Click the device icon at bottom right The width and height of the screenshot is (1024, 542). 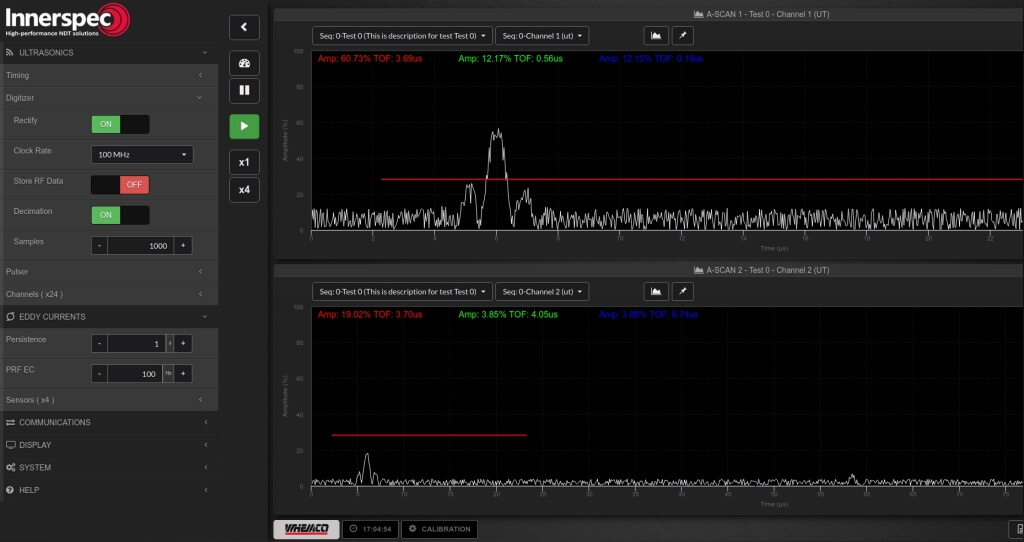pos(1019,529)
